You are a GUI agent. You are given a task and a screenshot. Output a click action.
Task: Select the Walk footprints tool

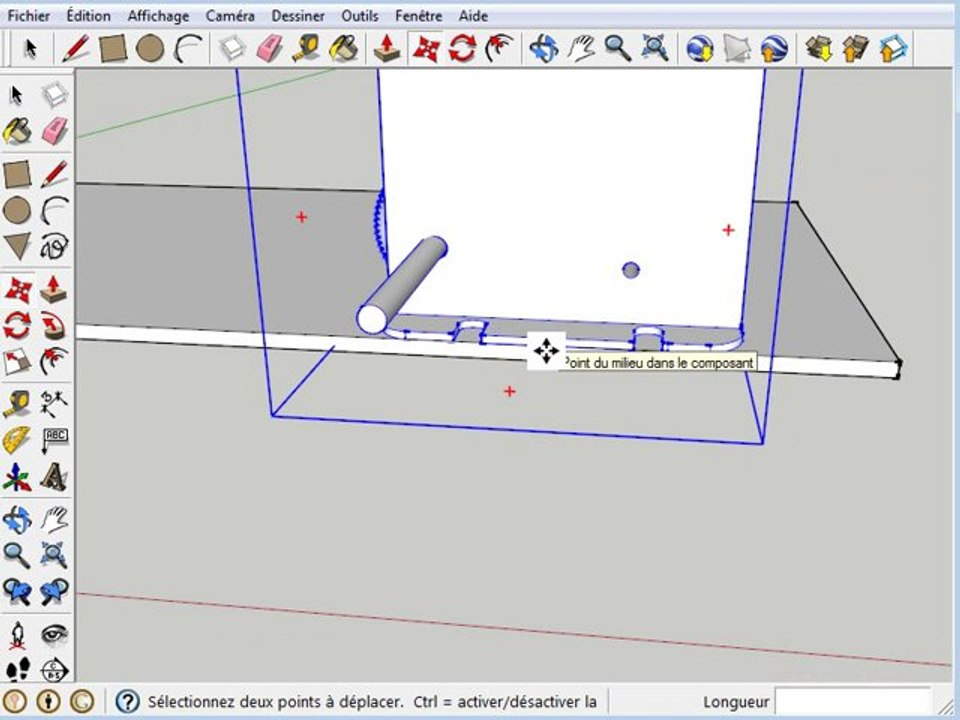tap(17, 669)
